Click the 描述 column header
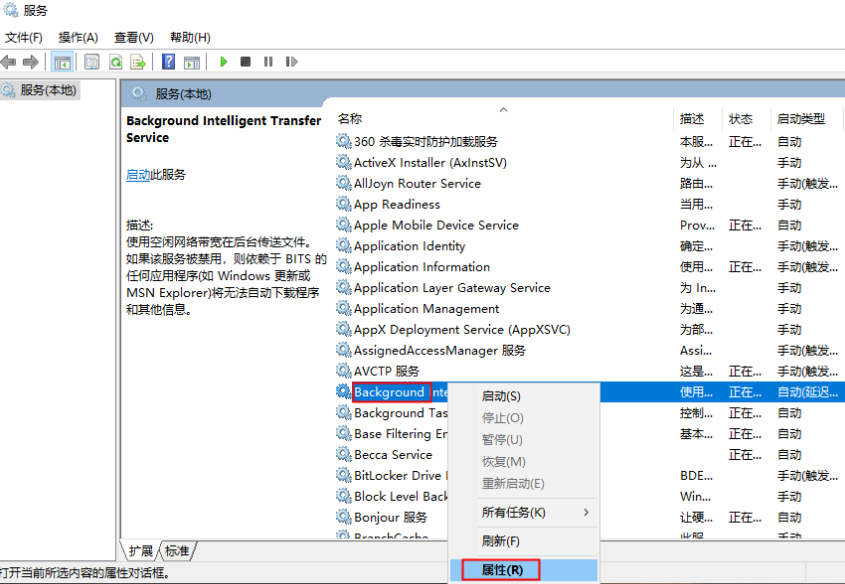The height and width of the screenshot is (584, 845). (692, 119)
